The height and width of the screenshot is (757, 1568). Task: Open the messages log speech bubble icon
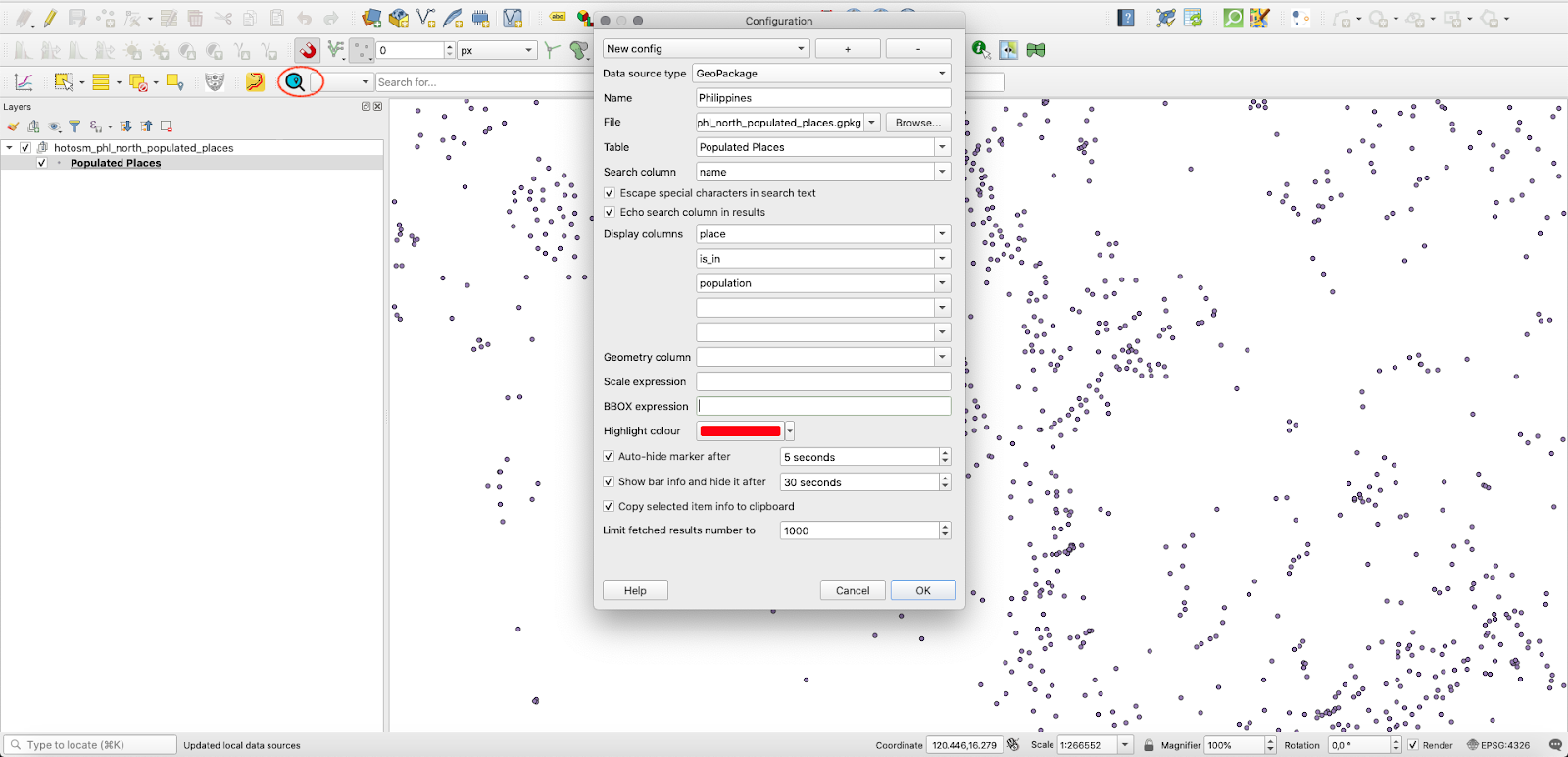click(x=1555, y=745)
